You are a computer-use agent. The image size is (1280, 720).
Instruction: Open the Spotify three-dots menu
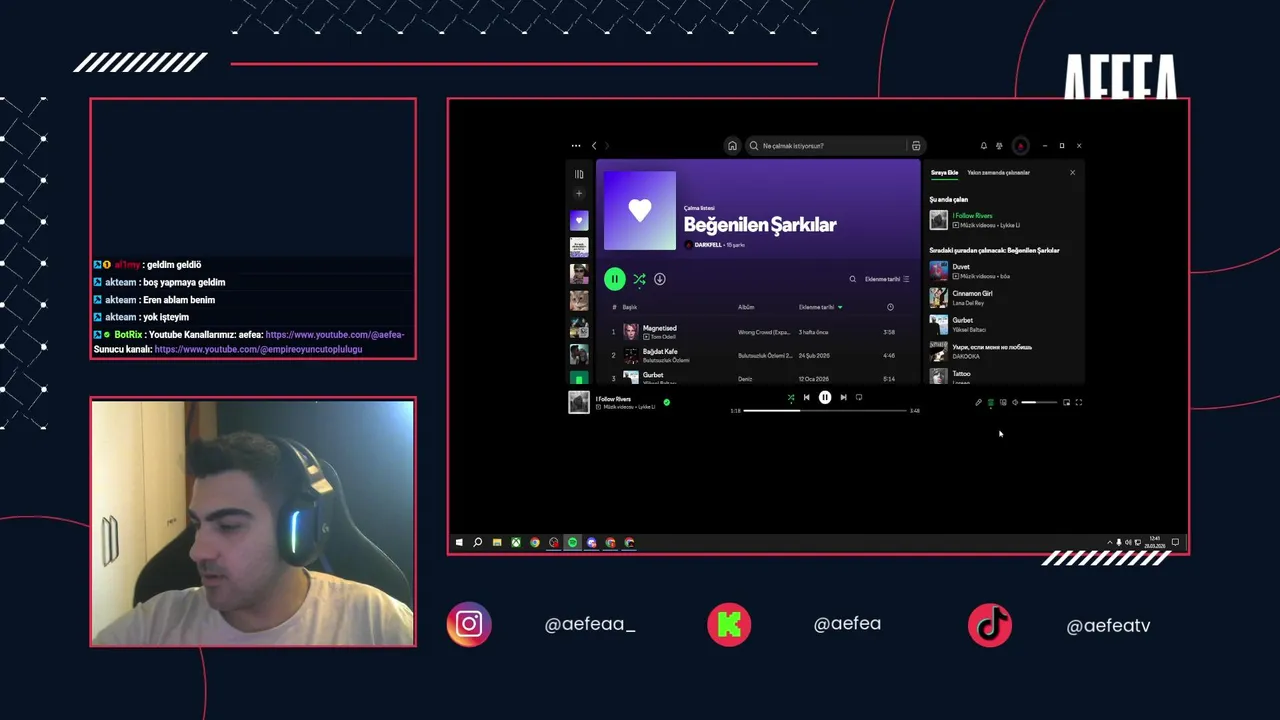576,146
